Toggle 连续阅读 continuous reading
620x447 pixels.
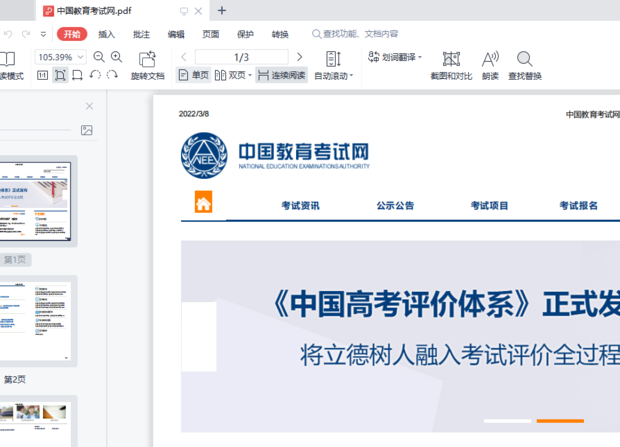[x=282, y=75]
